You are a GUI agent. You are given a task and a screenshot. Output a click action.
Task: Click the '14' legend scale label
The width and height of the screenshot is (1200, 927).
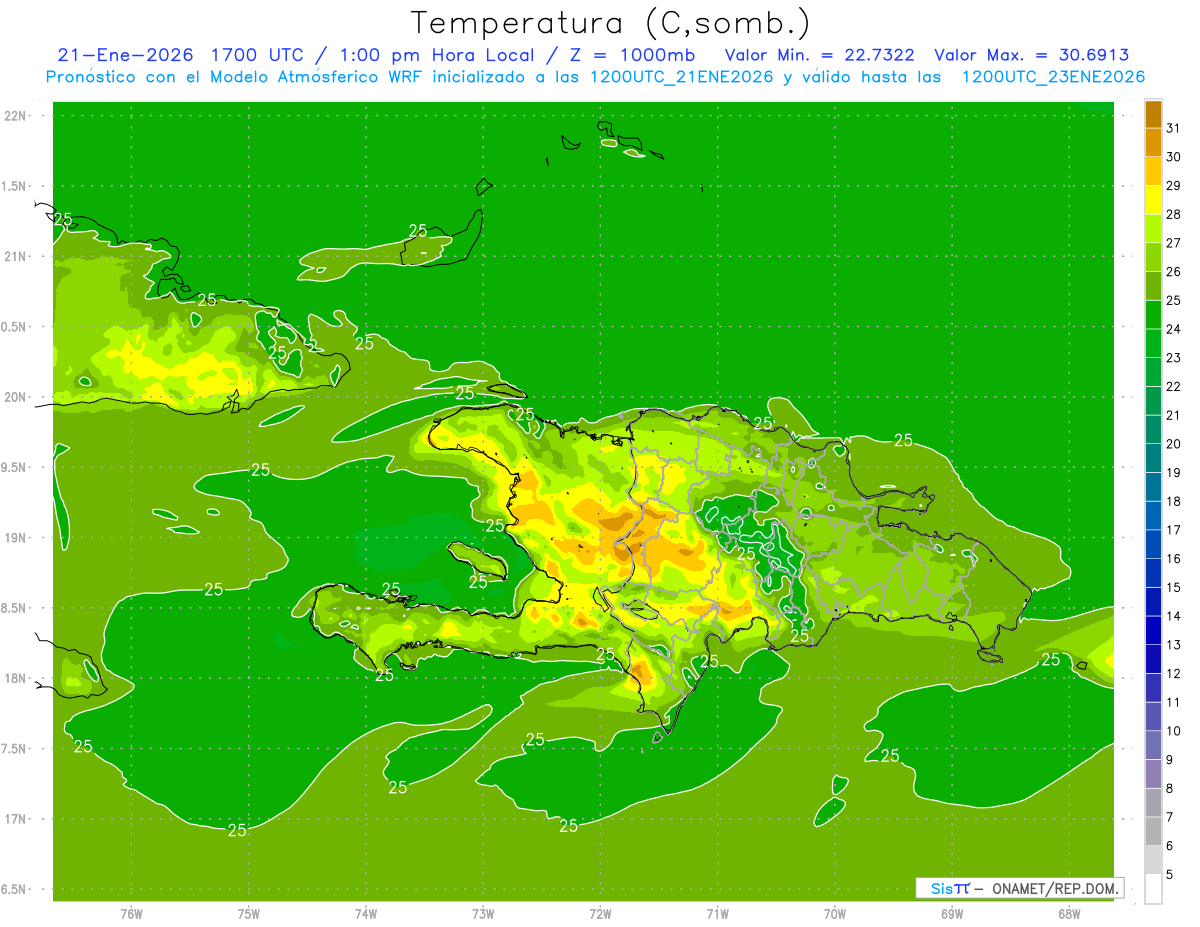pyautogui.click(x=1173, y=616)
